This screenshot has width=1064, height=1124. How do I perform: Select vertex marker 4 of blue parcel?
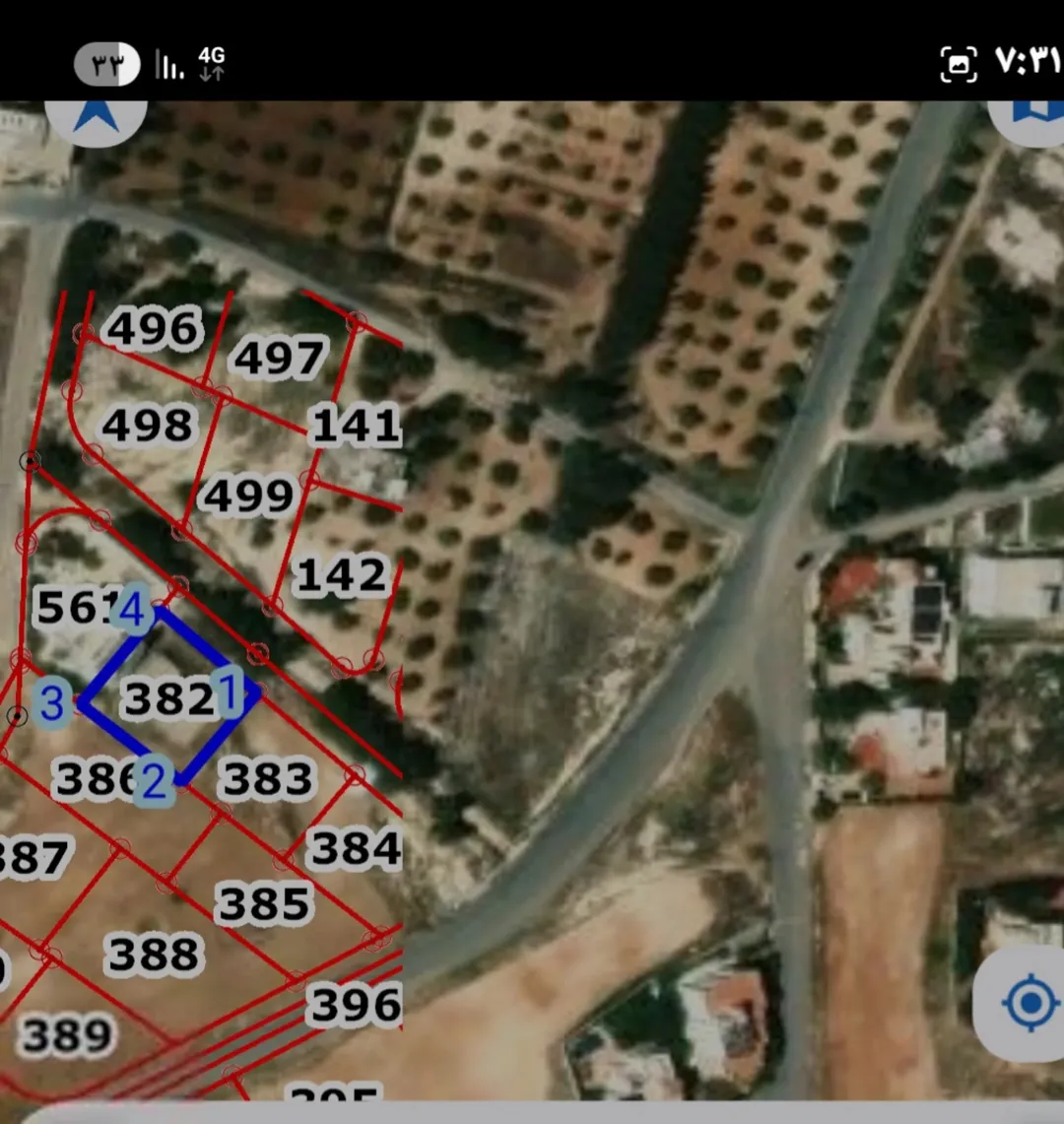133,610
